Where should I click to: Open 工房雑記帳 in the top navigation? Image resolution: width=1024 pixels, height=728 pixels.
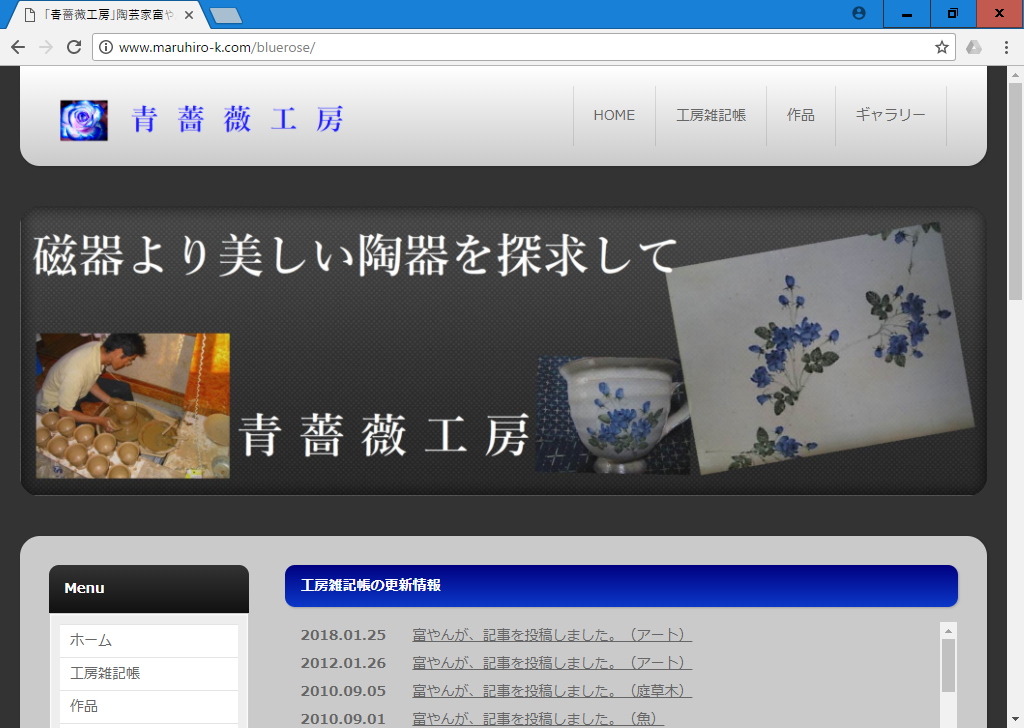click(x=711, y=115)
